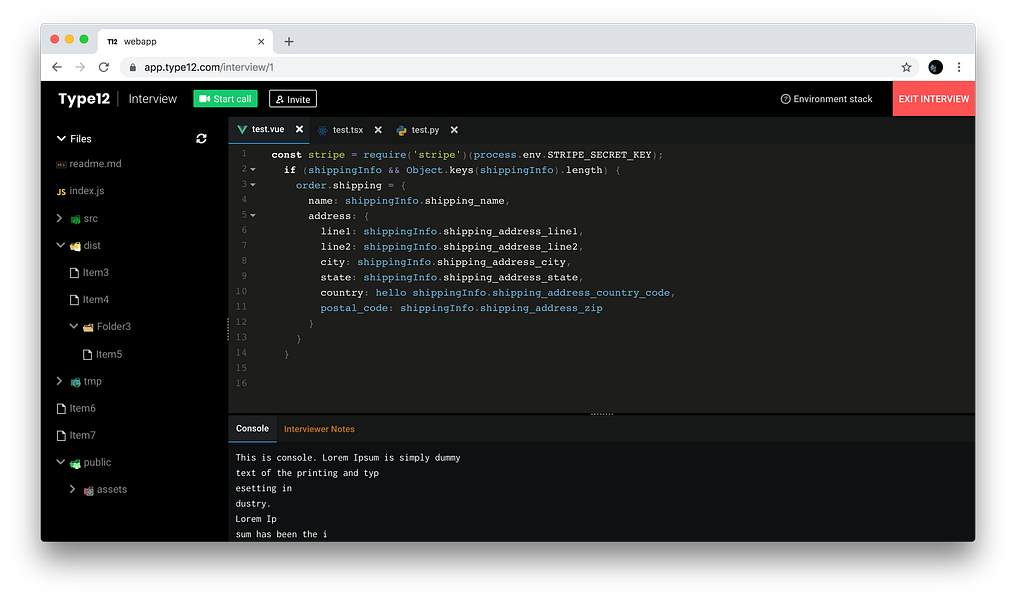The height and width of the screenshot is (600, 1016).
Task: Collapse the Folder3 folder
Action: click(74, 327)
